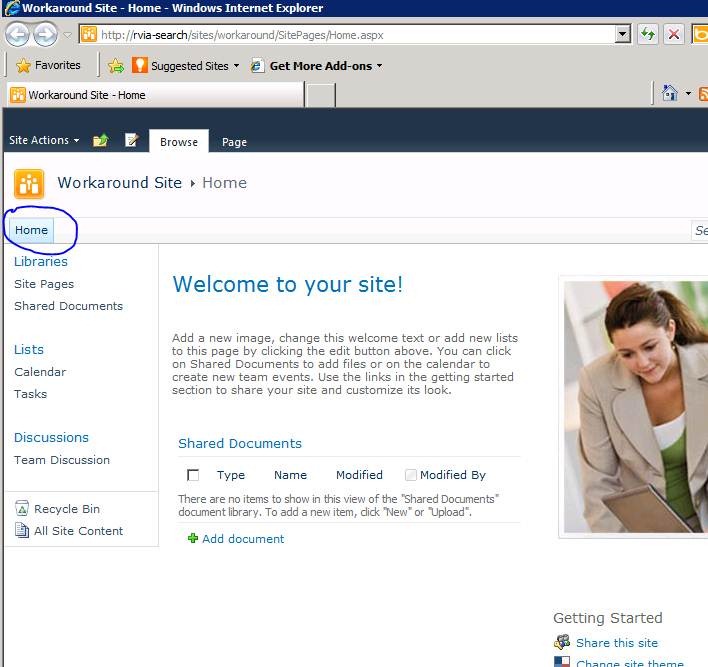Click the browser Refresh icon
This screenshot has height=667, width=708.
(648, 34)
